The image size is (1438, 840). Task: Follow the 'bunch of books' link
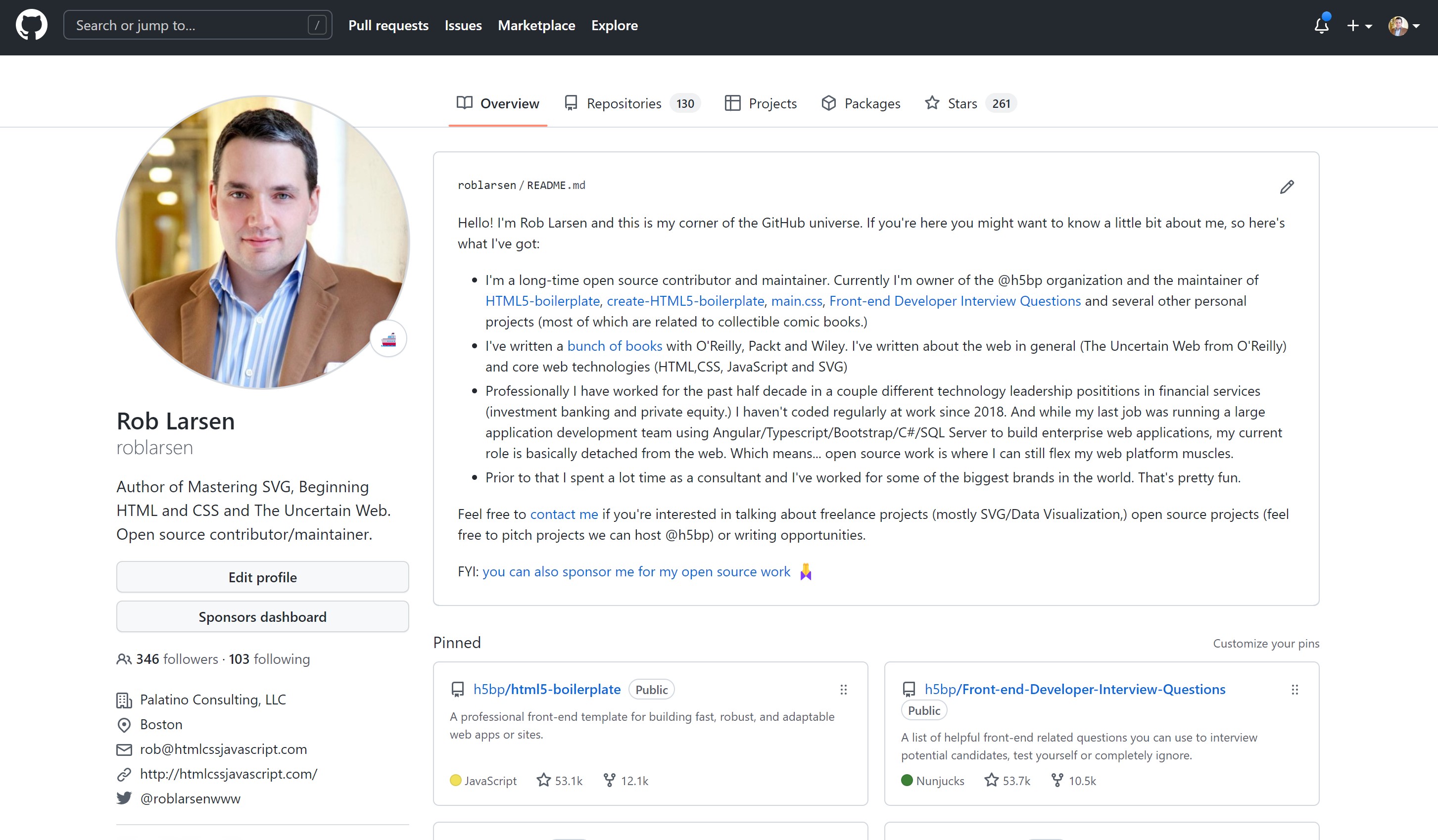point(614,346)
